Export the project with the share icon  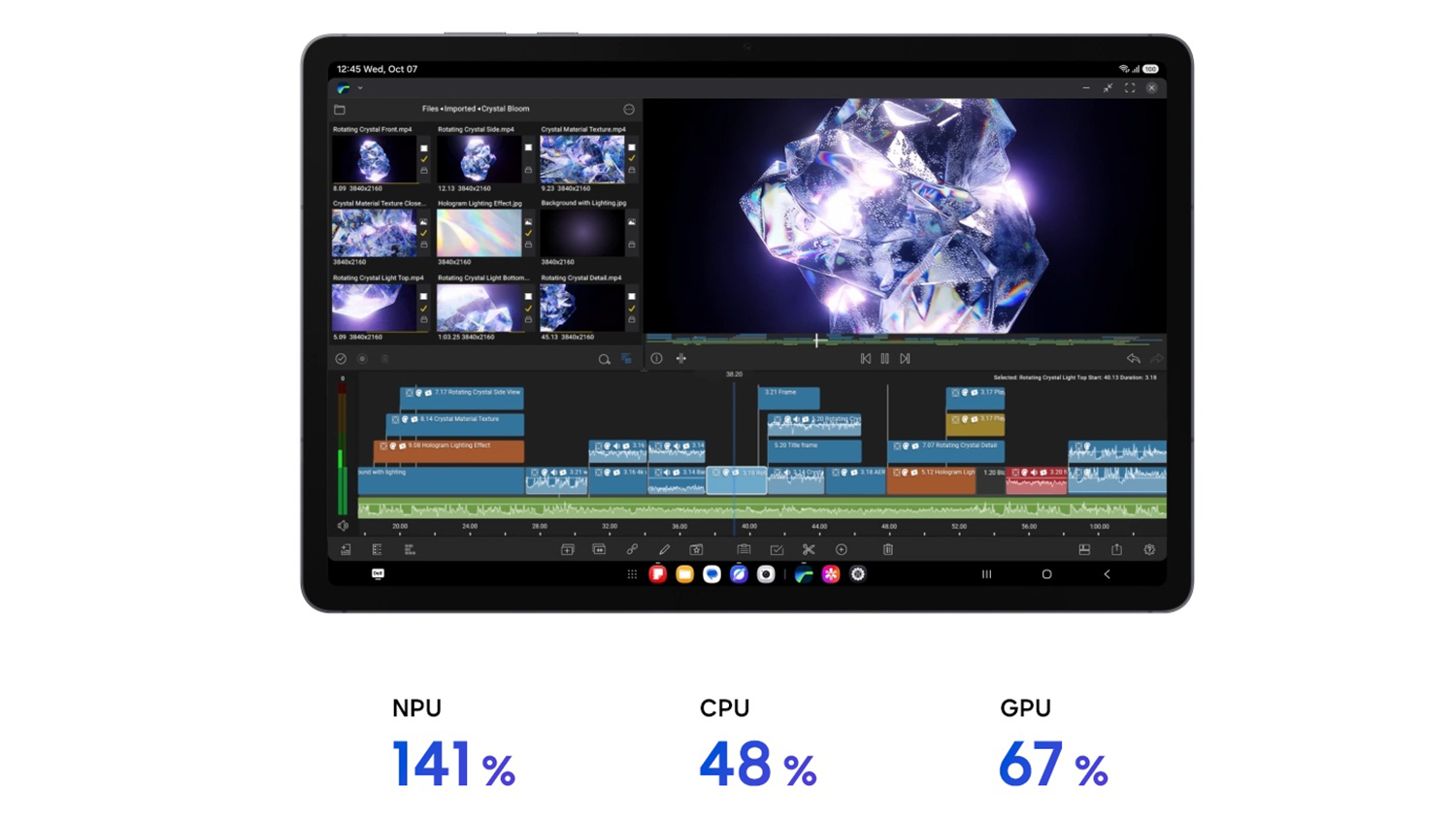1117,550
